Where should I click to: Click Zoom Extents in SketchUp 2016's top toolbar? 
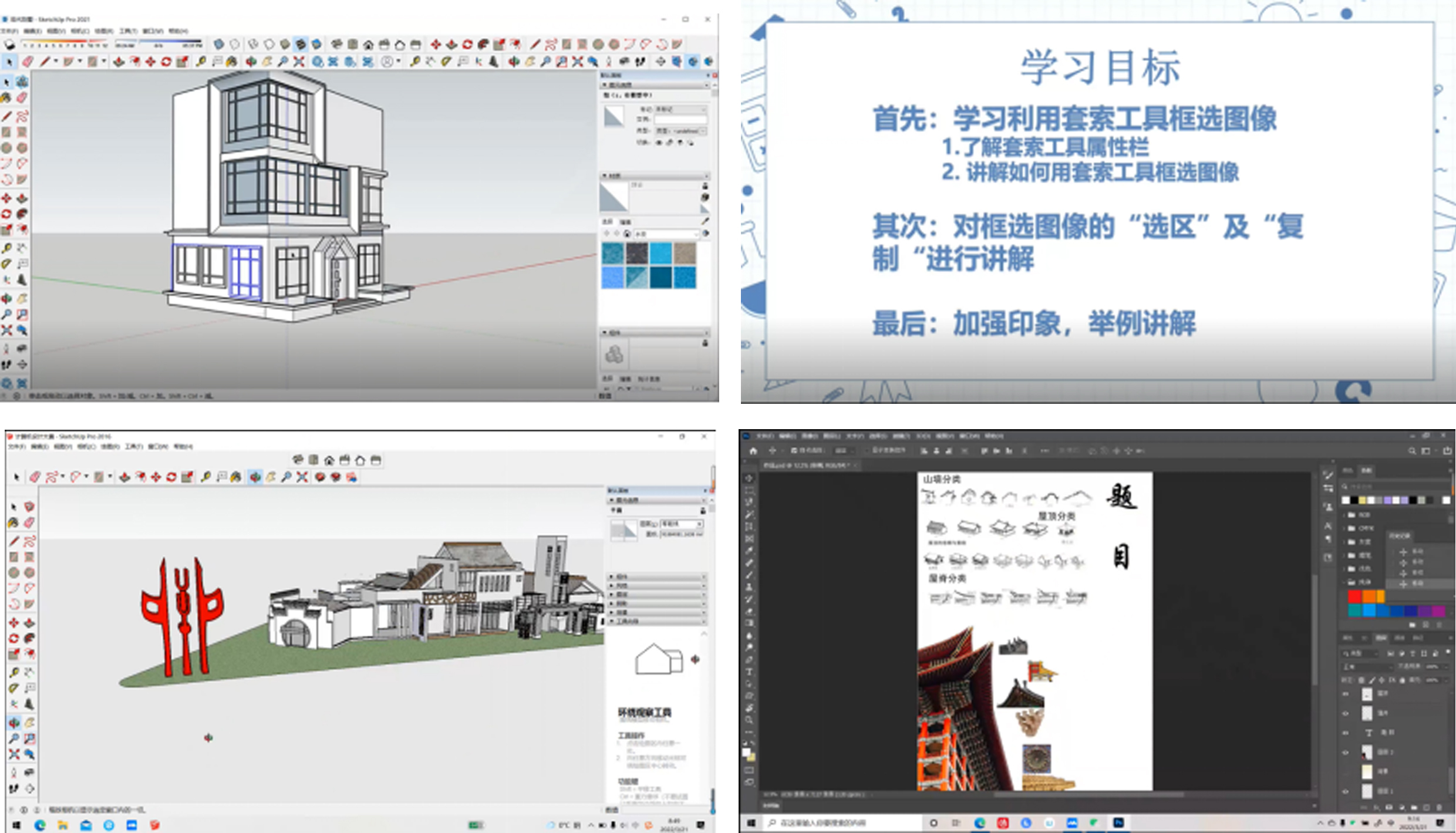(302, 477)
